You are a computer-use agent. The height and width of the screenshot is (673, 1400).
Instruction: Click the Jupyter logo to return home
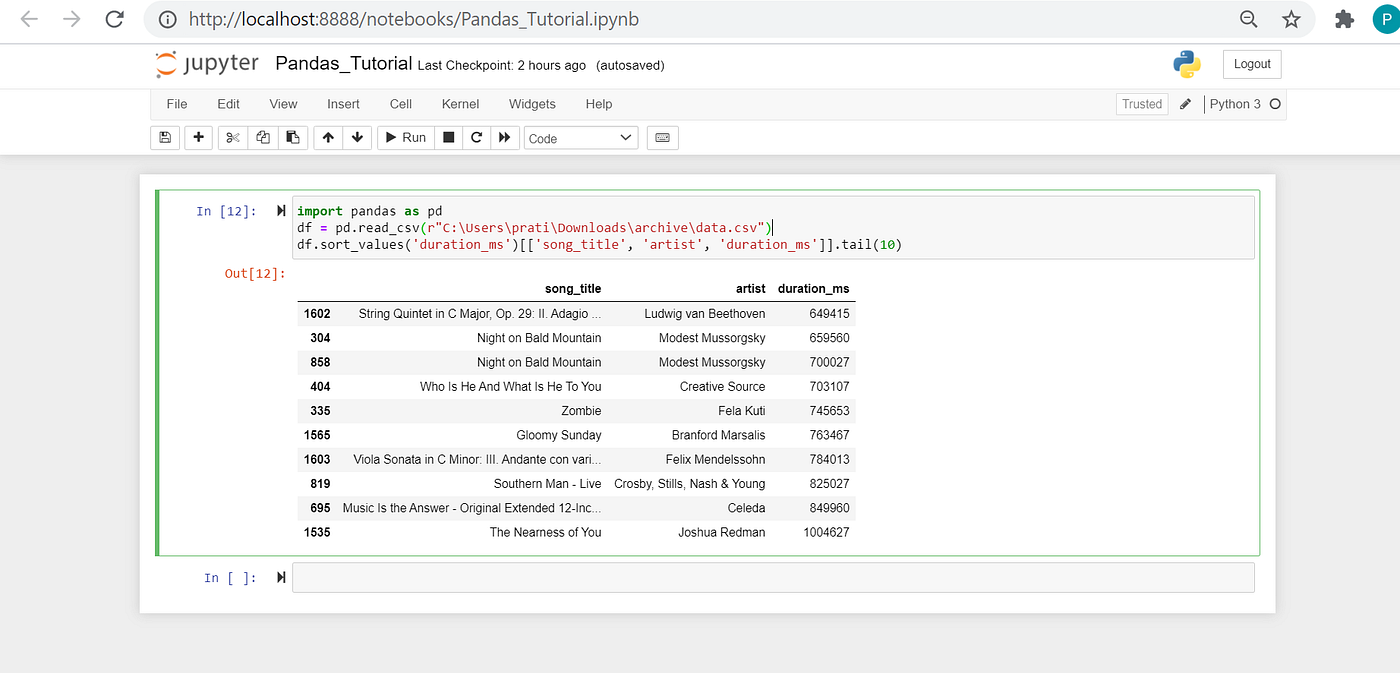tap(206, 63)
